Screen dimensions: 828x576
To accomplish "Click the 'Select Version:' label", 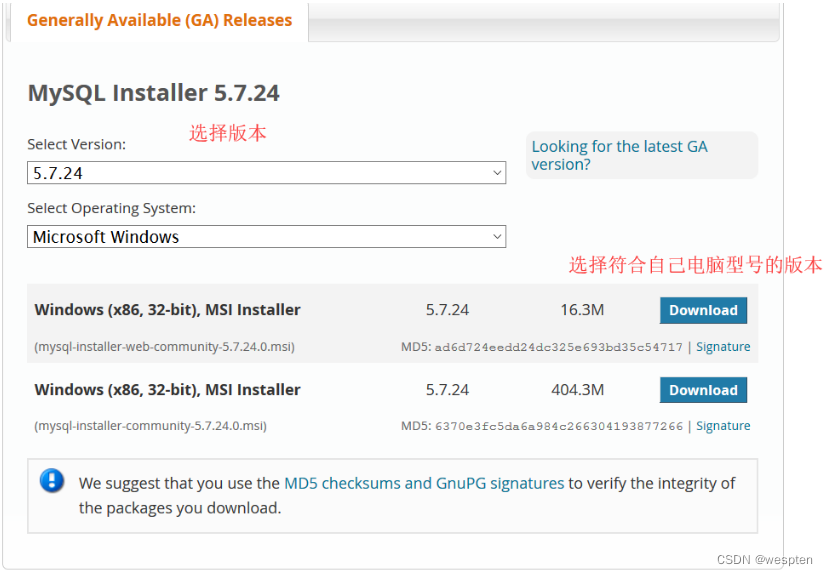I will [x=77, y=145].
